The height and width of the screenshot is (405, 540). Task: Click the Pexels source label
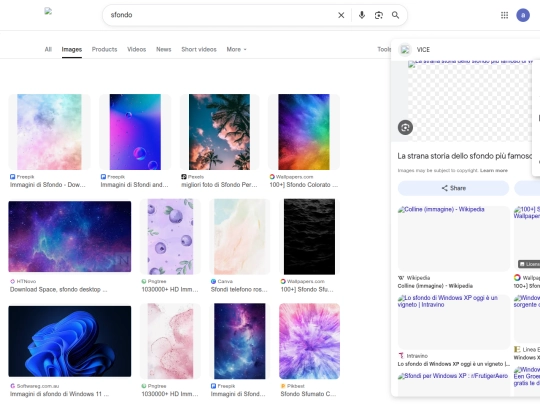196,177
